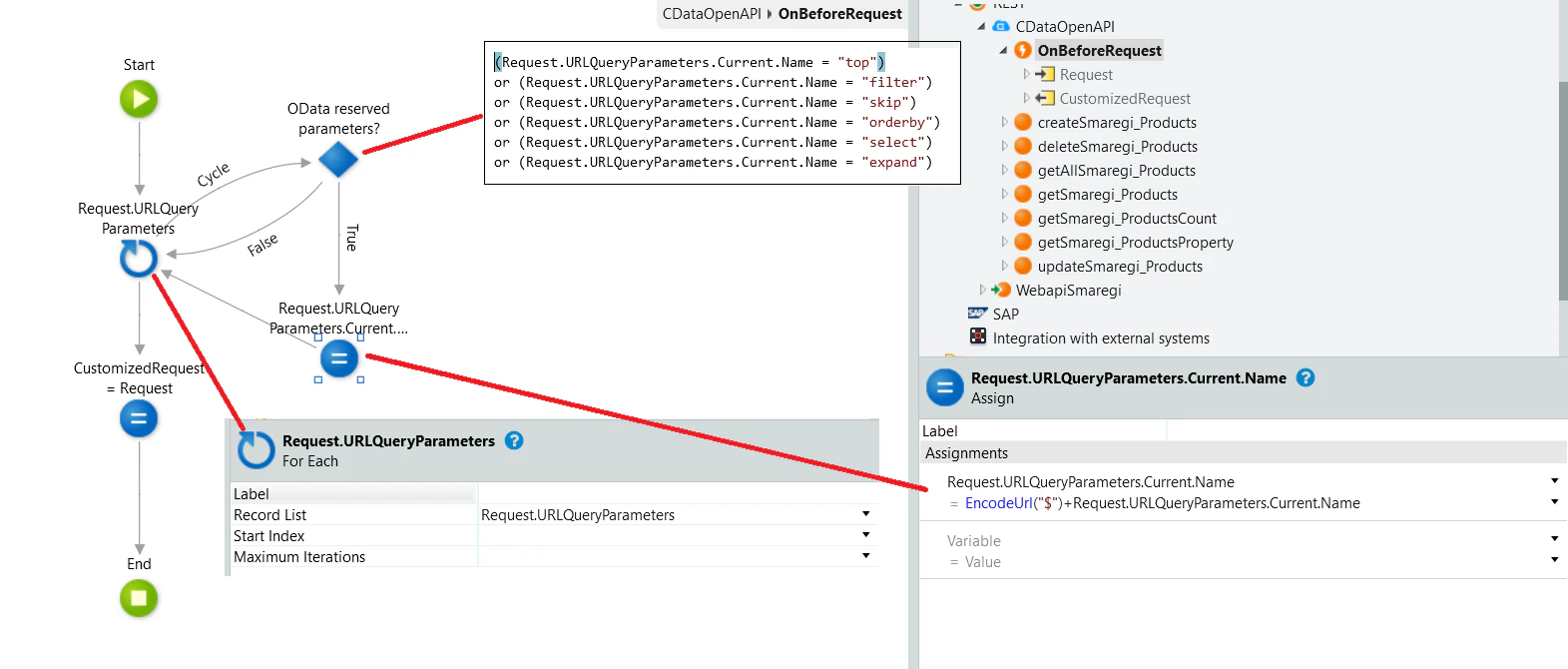Select the selected Assign node in flow
Screen dimensions: 1568x669
[x=339, y=358]
